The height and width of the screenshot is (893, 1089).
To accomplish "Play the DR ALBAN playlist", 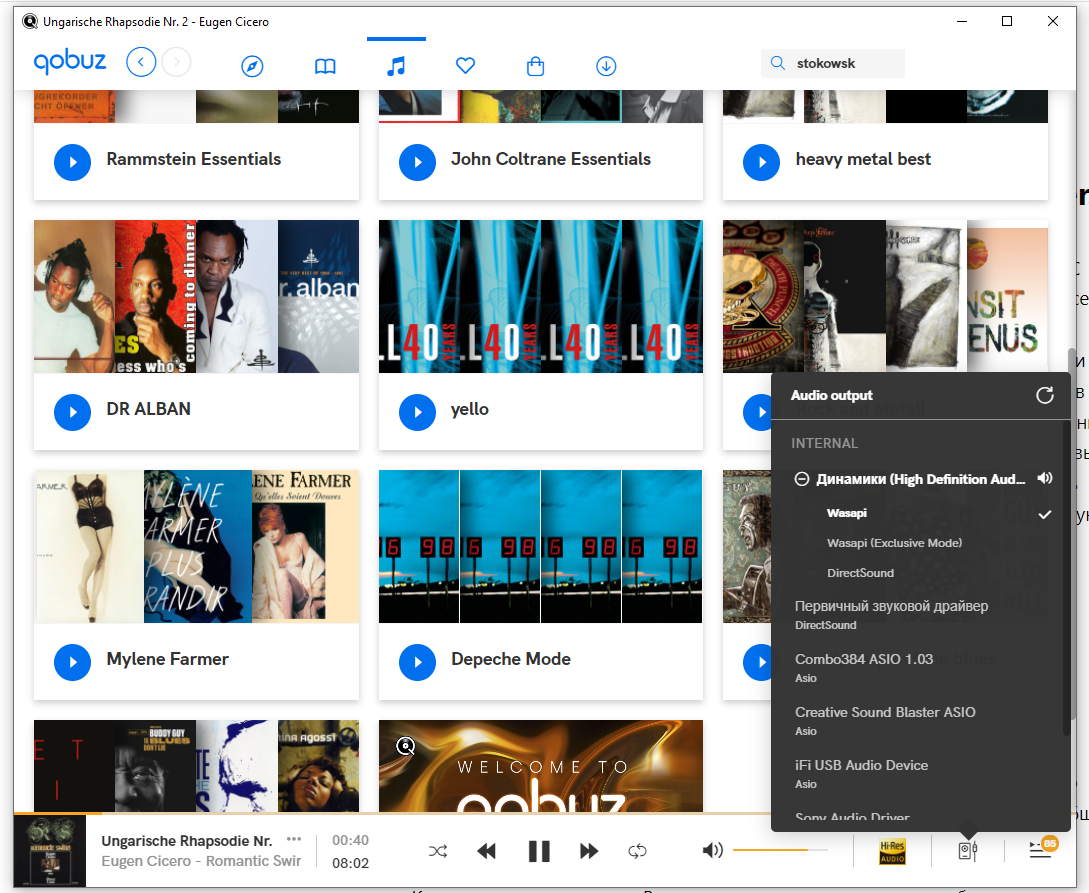I will 72,412.
